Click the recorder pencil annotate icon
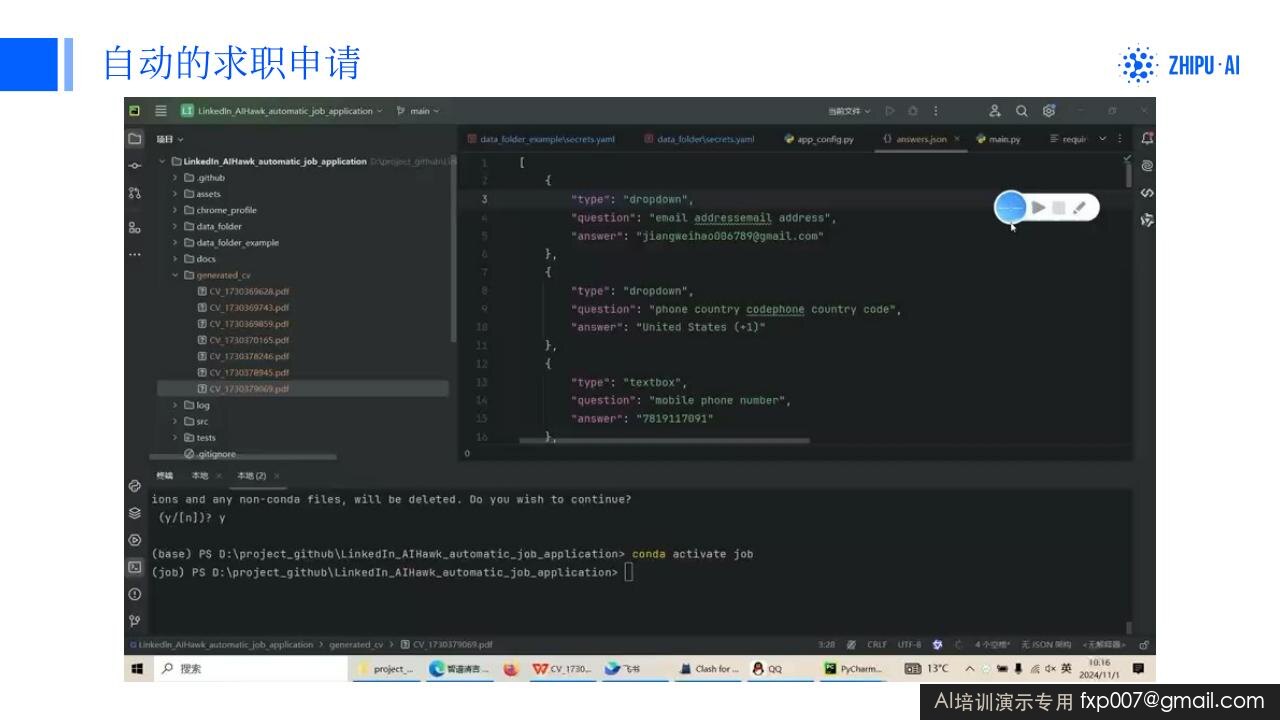This screenshot has width=1280, height=720. coord(1080,208)
